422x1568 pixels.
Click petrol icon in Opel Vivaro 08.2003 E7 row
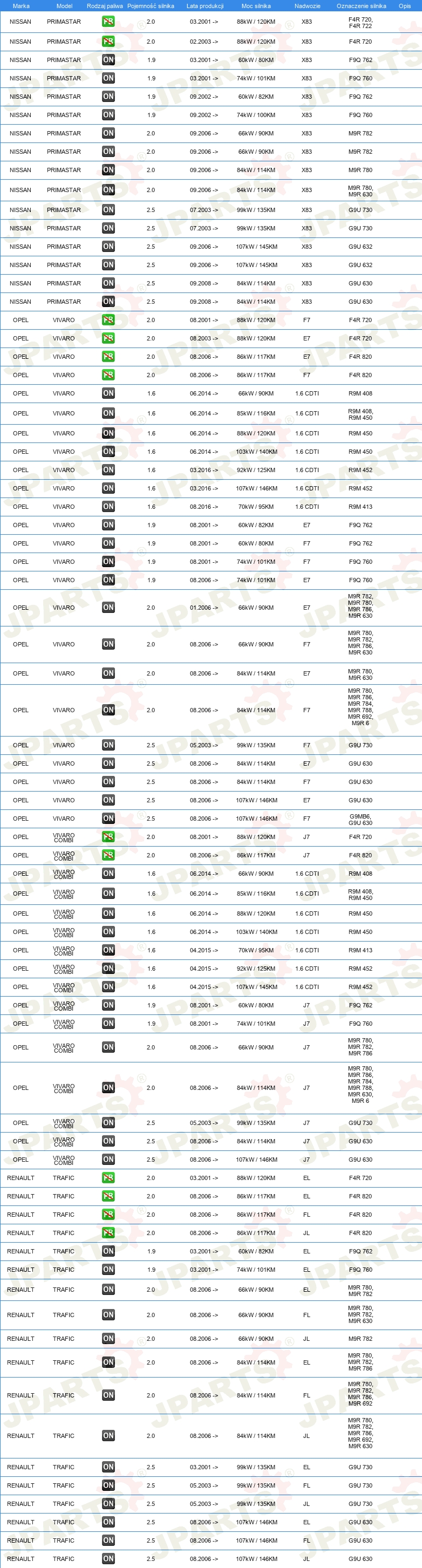[108, 338]
